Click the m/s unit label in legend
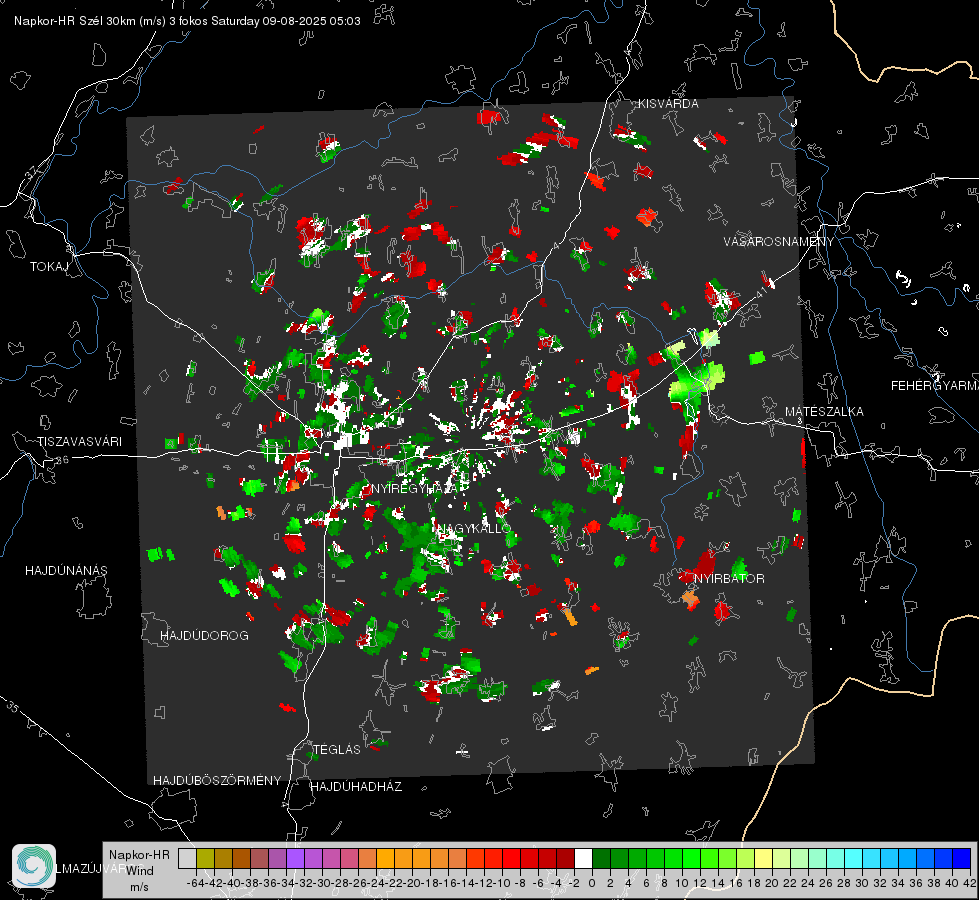Image resolution: width=979 pixels, height=900 pixels. click(x=139, y=887)
